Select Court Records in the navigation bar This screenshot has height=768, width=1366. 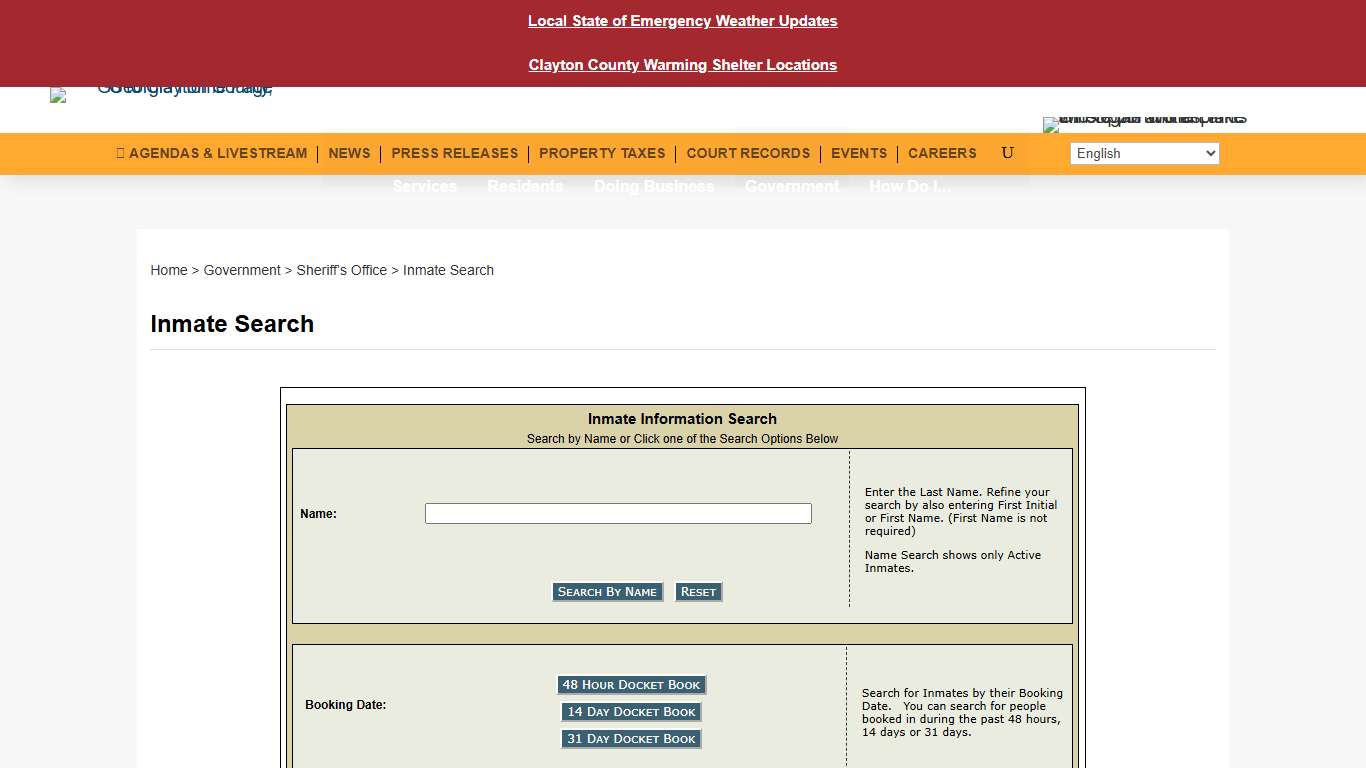coord(748,153)
